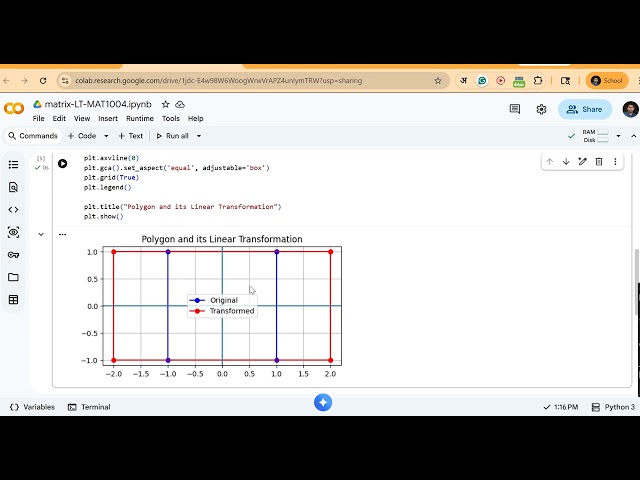Screen dimensions: 640x480
Task: Star the notebook matrix-LT-MAT1004.ipynb
Action: tap(165, 104)
